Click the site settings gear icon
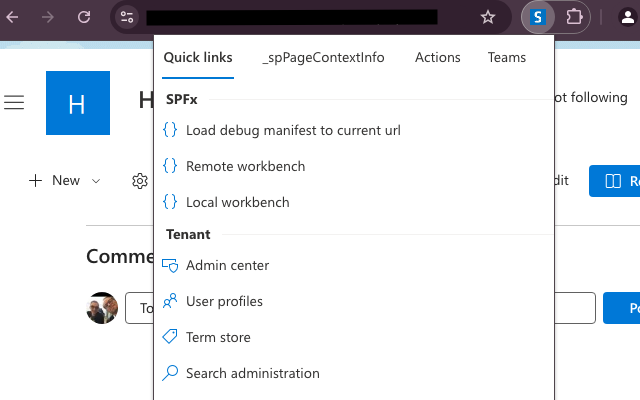The height and width of the screenshot is (400, 640). [x=140, y=181]
